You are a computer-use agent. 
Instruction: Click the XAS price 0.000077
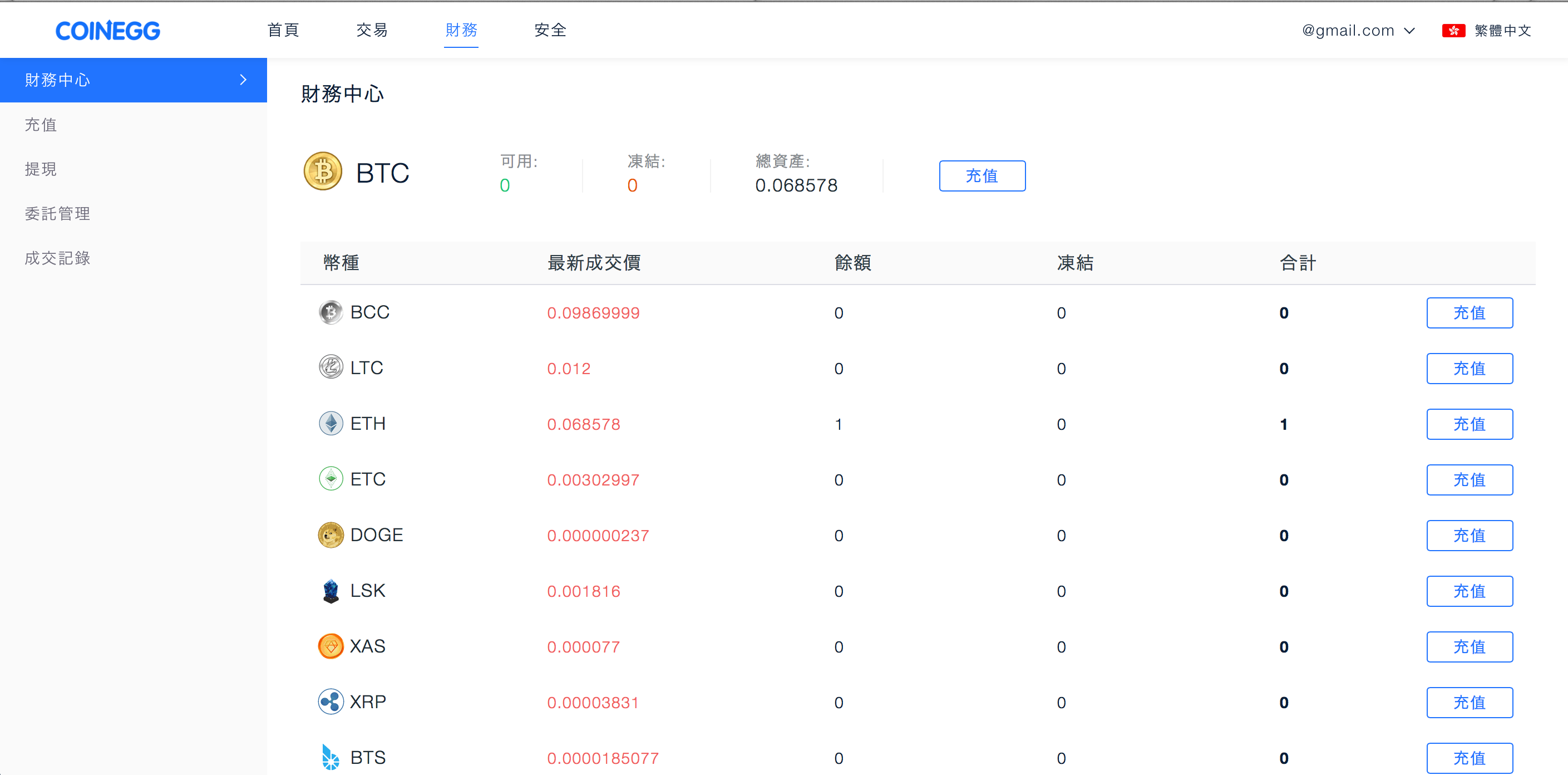(x=583, y=647)
